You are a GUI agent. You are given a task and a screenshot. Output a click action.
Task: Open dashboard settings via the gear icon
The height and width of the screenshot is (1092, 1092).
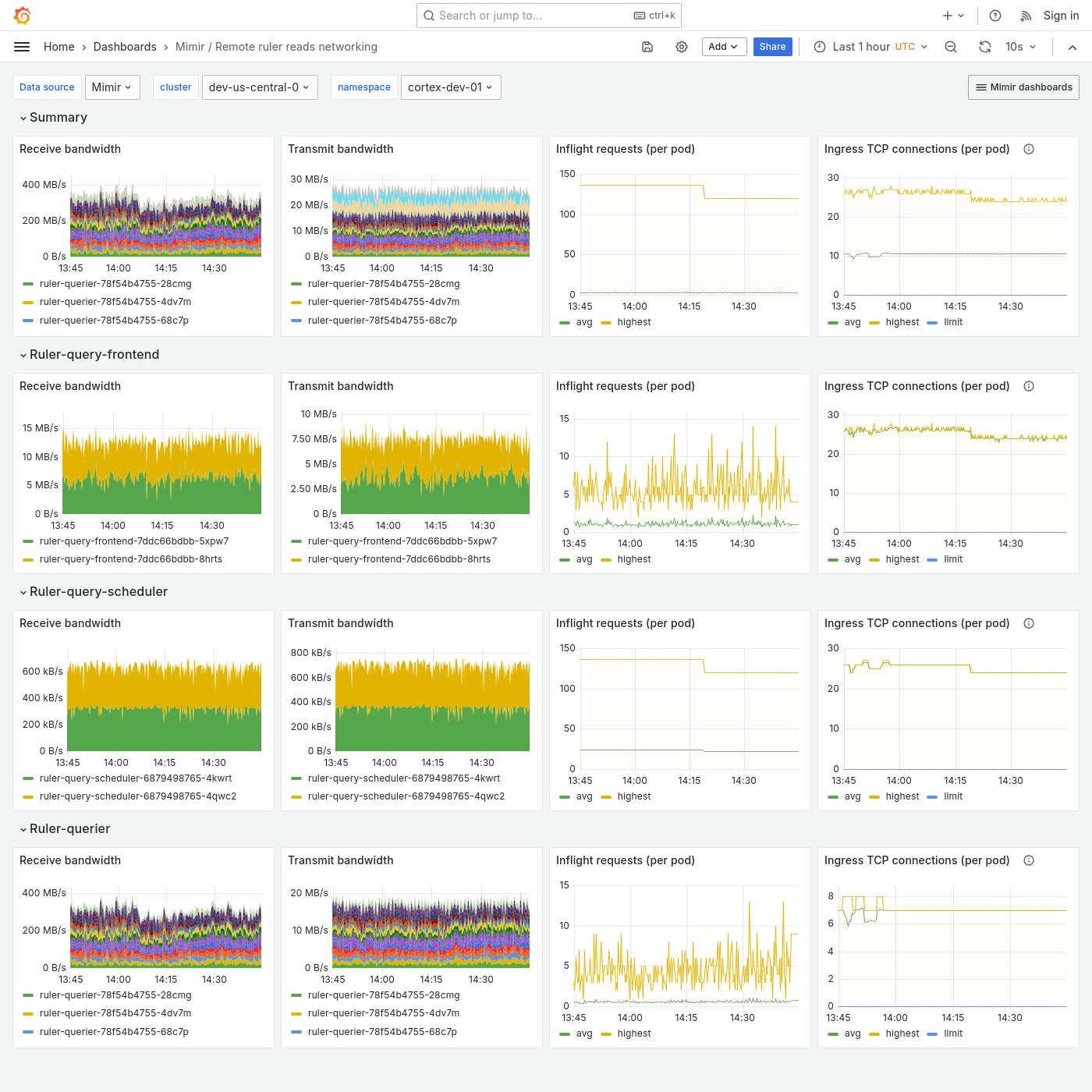[x=682, y=47]
